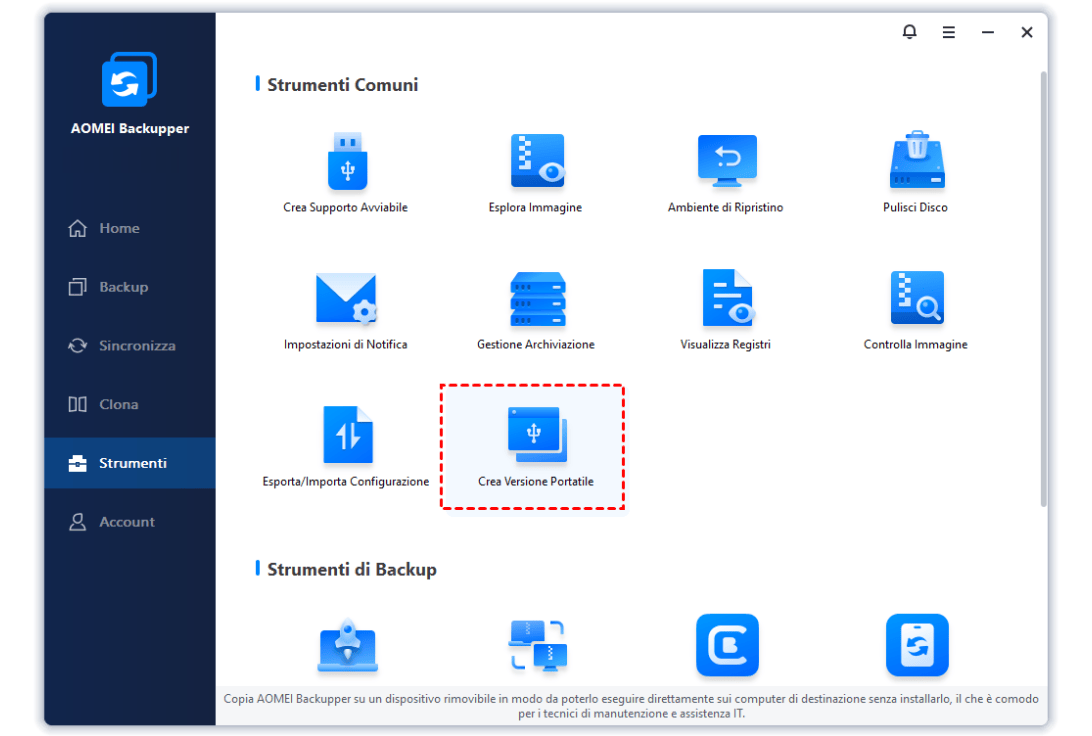Click the Controlla Immagine label

(x=915, y=345)
